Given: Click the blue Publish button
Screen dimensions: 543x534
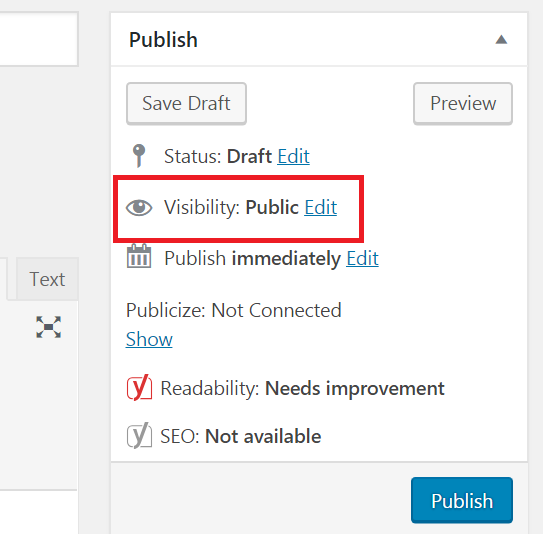Looking at the screenshot, I should (462, 500).
